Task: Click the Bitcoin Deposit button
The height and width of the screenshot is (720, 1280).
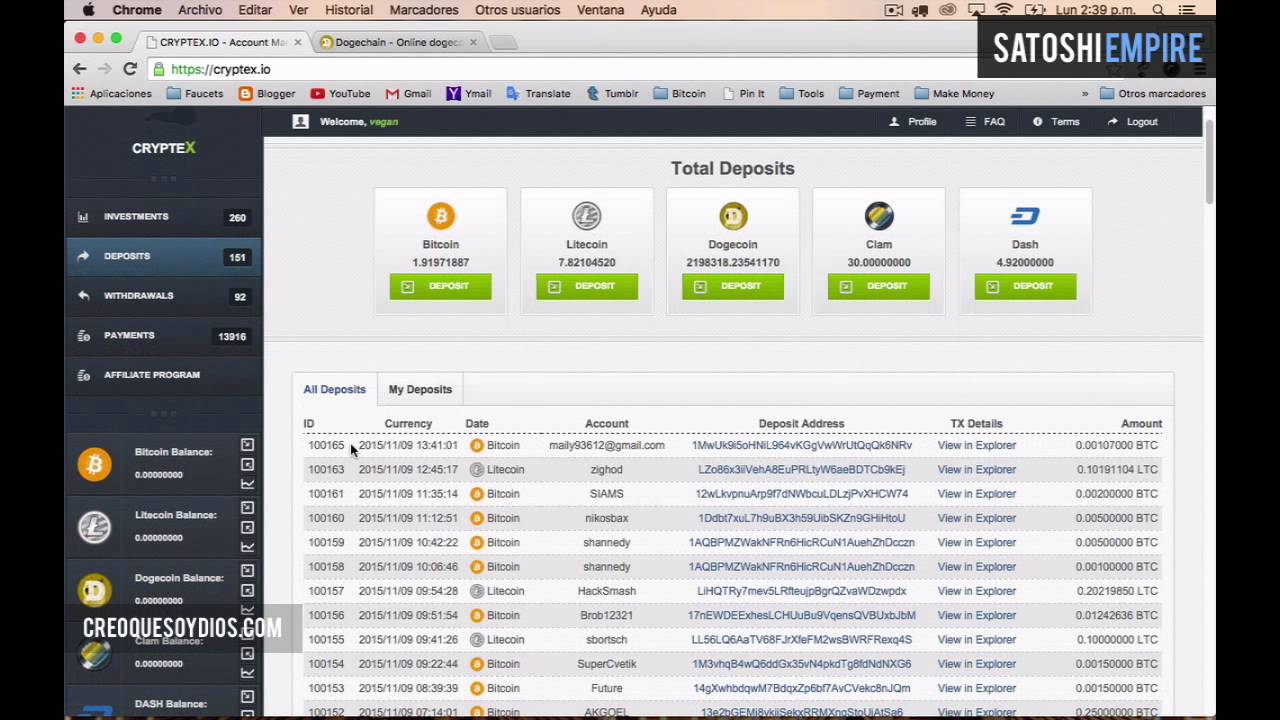Action: click(441, 286)
